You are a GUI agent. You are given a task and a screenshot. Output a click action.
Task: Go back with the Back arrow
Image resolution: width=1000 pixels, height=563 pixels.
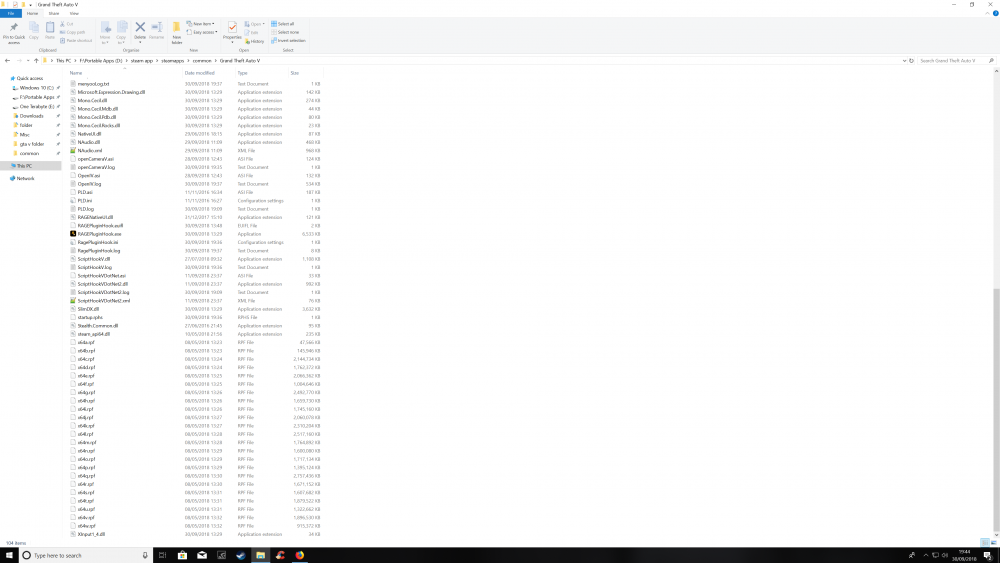coord(7,61)
